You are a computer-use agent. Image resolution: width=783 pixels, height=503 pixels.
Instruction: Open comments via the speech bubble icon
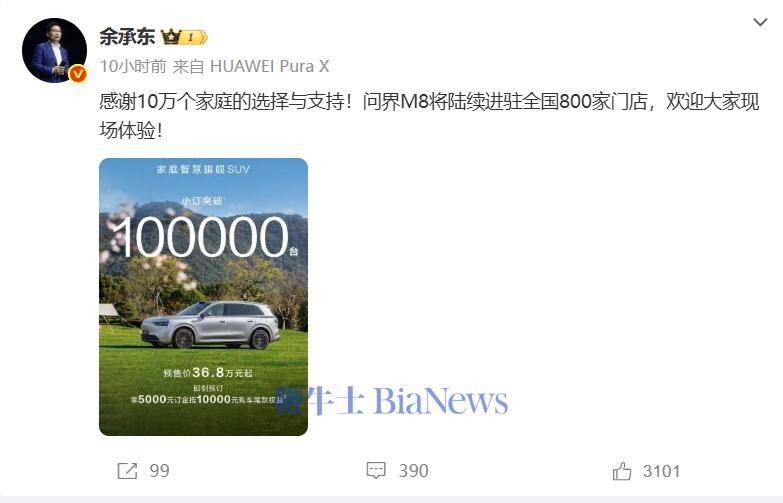(376, 471)
